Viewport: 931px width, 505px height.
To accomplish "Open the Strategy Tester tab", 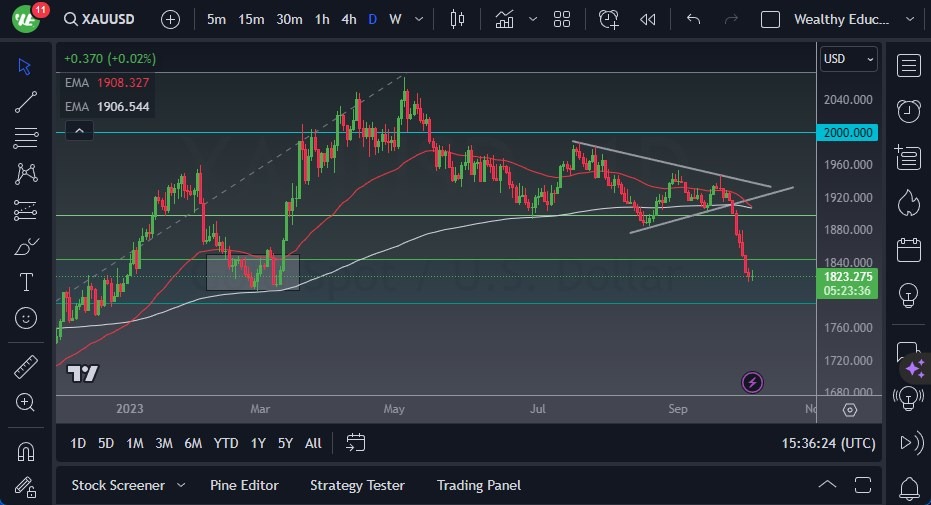I will pyautogui.click(x=357, y=485).
